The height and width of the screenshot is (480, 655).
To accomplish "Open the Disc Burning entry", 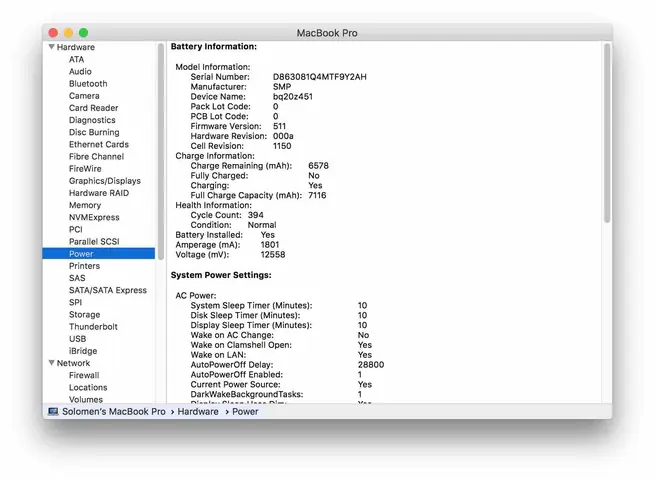I will [94, 132].
